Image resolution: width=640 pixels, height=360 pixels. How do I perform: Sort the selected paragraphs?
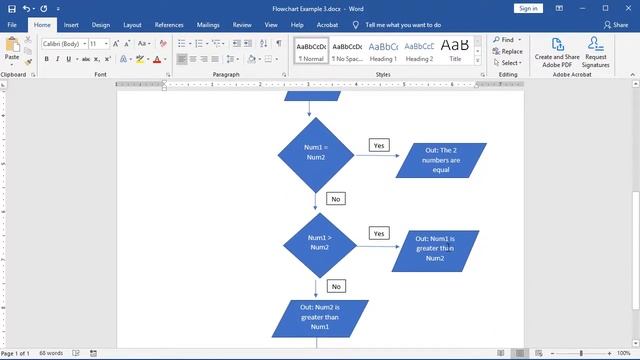pyautogui.click(x=264, y=44)
